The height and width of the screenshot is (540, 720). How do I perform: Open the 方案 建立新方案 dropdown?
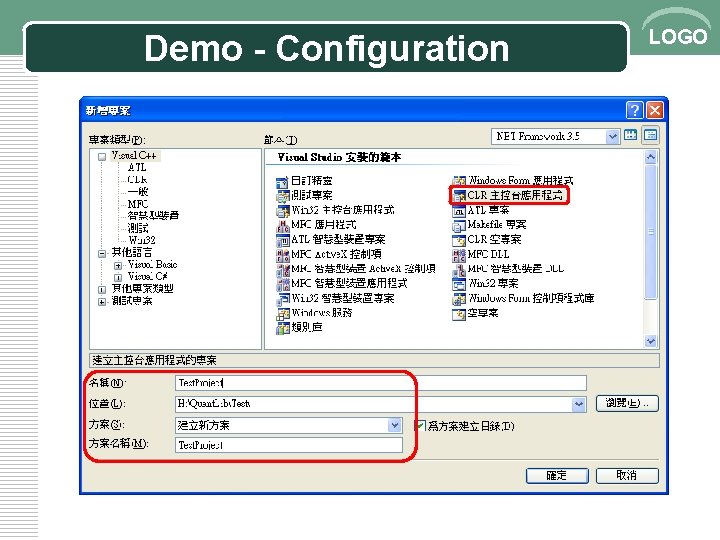click(x=394, y=425)
